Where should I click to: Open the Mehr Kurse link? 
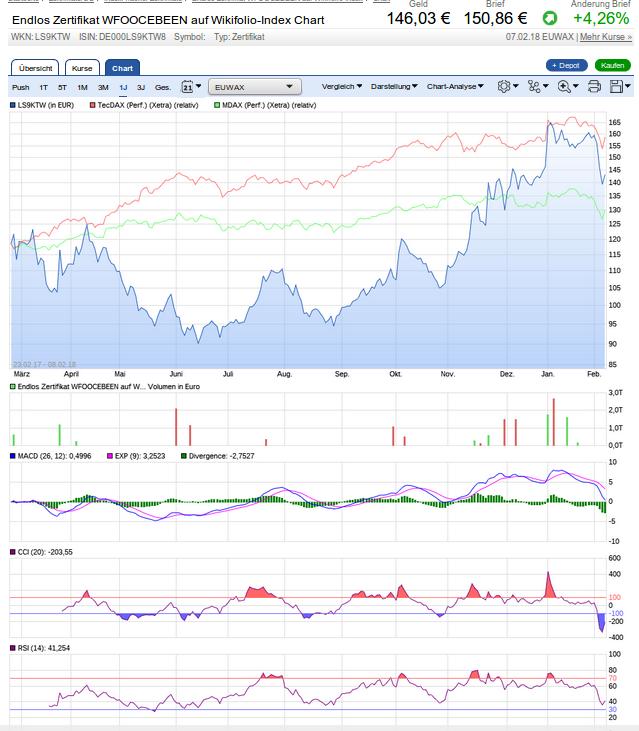pyautogui.click(x=606, y=36)
